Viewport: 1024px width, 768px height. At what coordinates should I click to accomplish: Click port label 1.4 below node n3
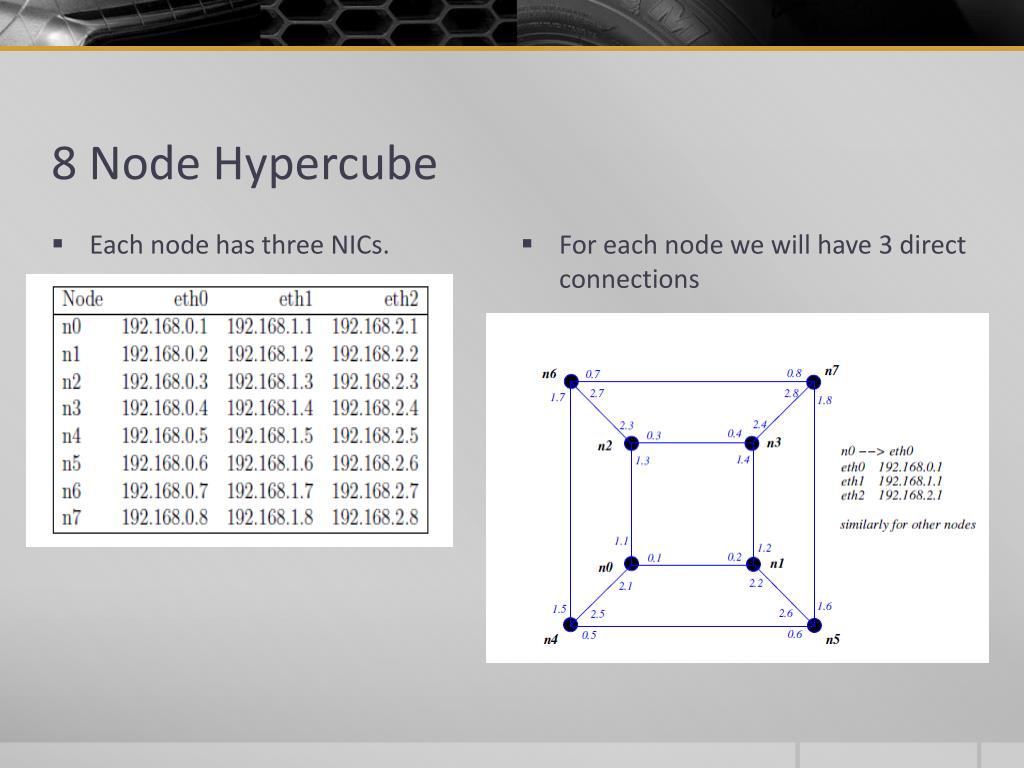click(743, 460)
